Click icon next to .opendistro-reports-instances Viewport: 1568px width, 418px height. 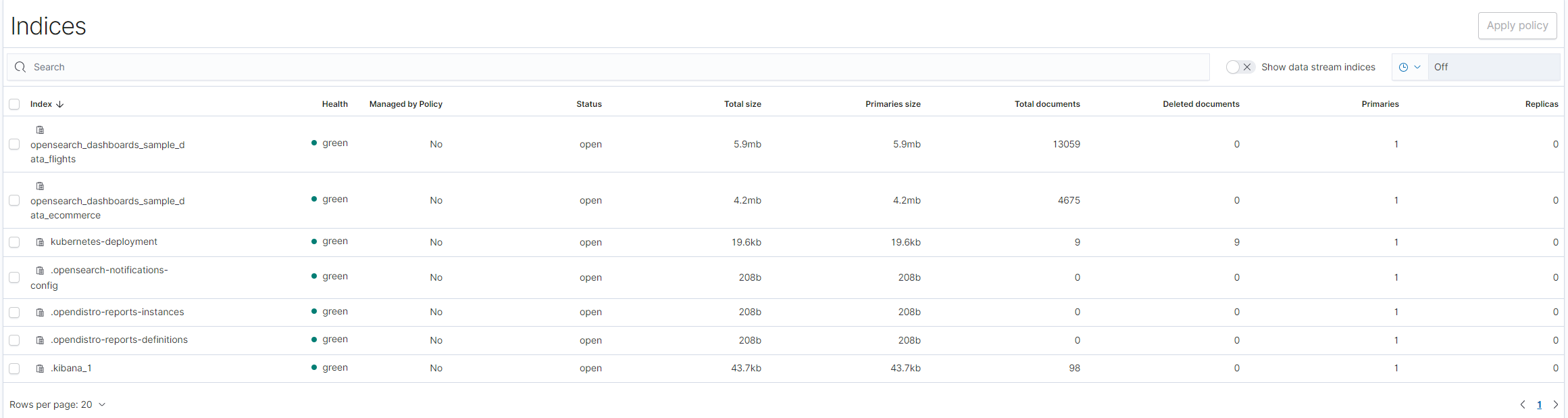40,312
